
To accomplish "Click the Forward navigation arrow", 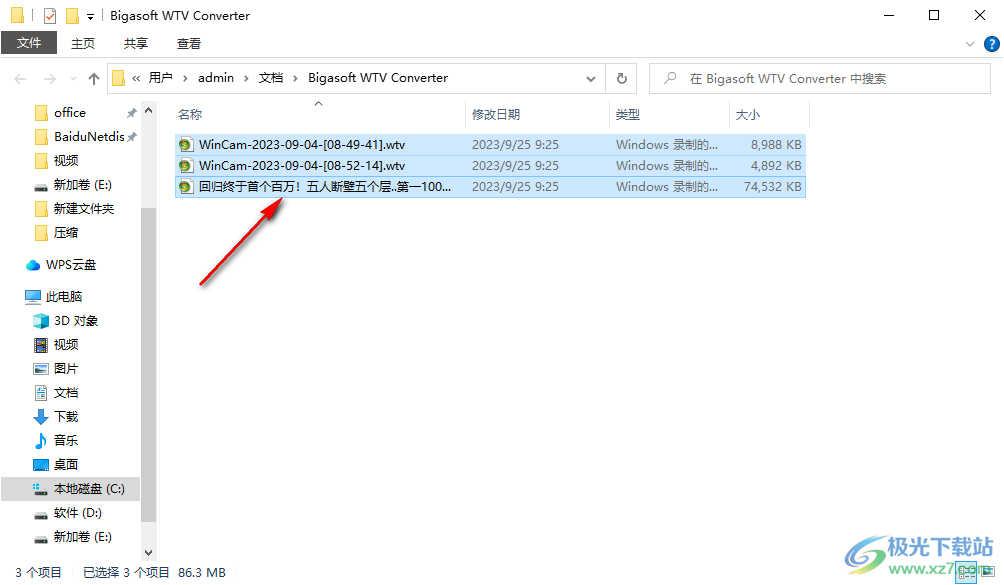I will click(49, 79).
